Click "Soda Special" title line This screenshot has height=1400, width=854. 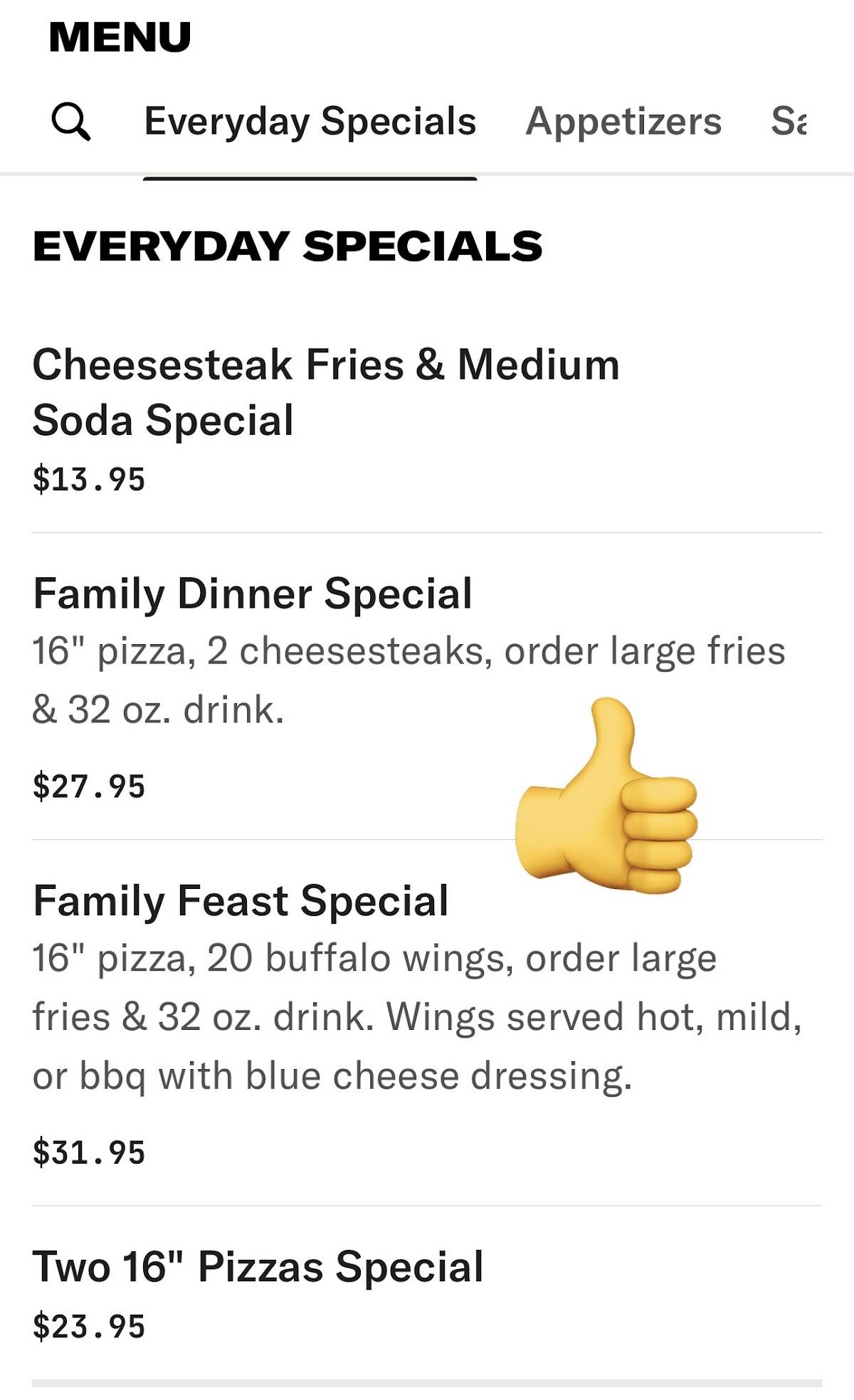click(x=163, y=421)
